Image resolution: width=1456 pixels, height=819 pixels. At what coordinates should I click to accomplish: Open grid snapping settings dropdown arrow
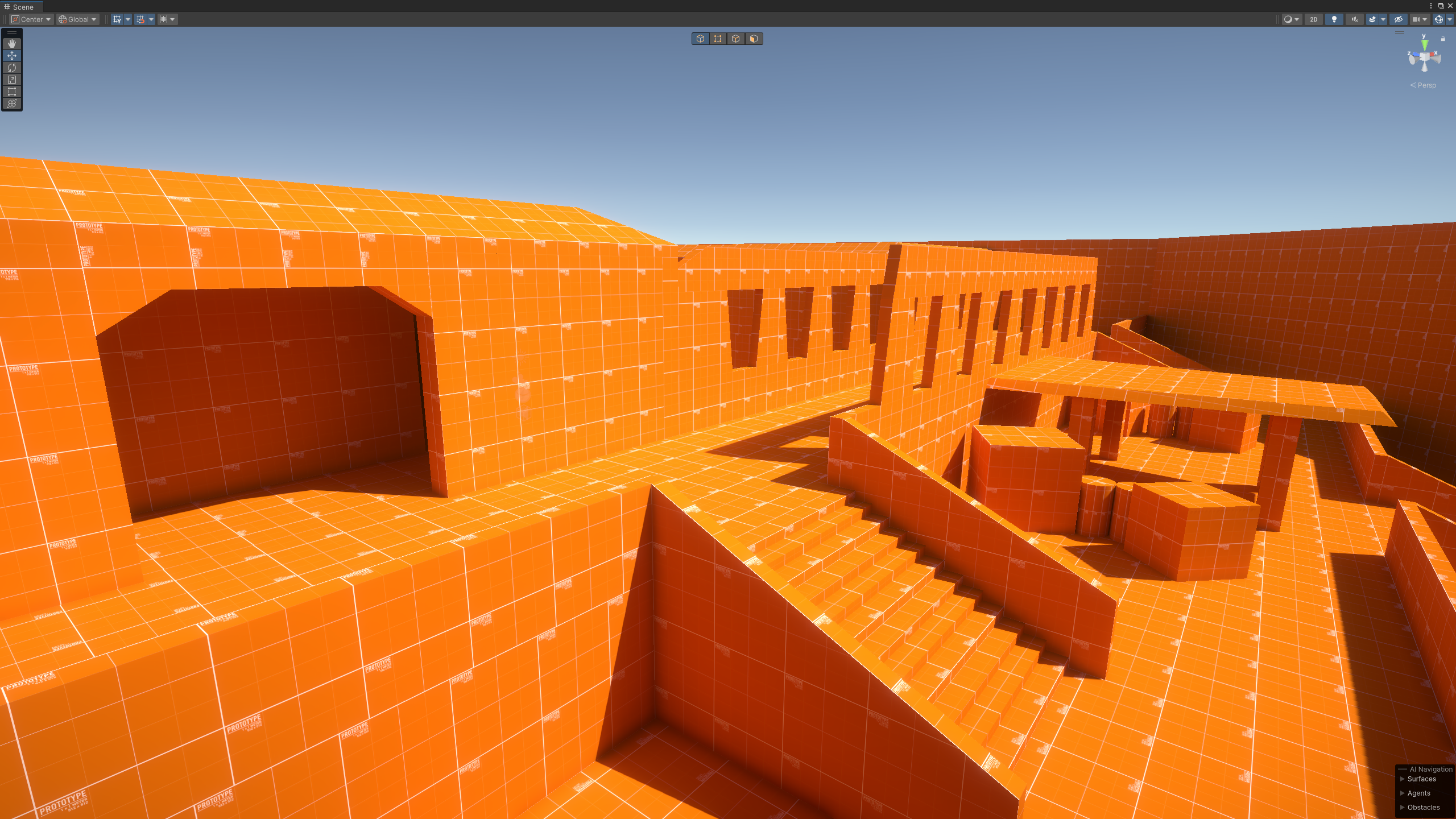point(151,19)
